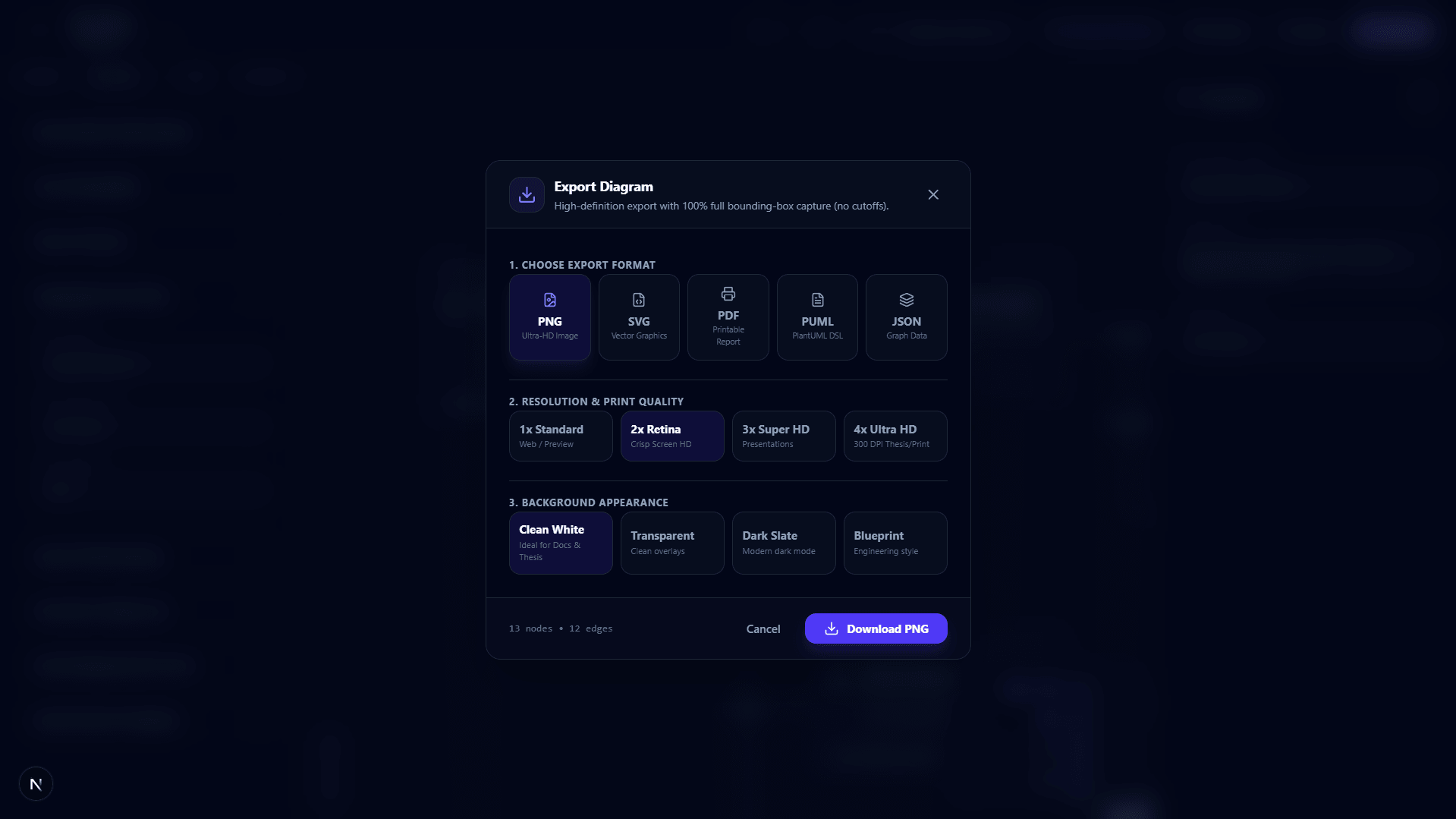This screenshot has width=1456, height=819.
Task: Set resolution to 1x Standard
Action: (561, 436)
